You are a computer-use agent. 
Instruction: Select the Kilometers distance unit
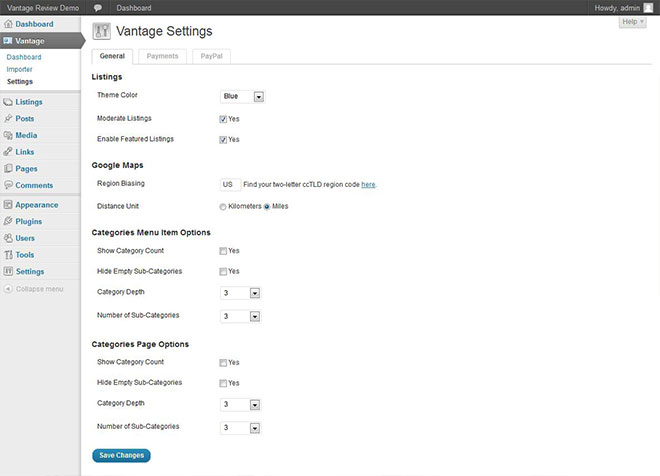point(223,207)
